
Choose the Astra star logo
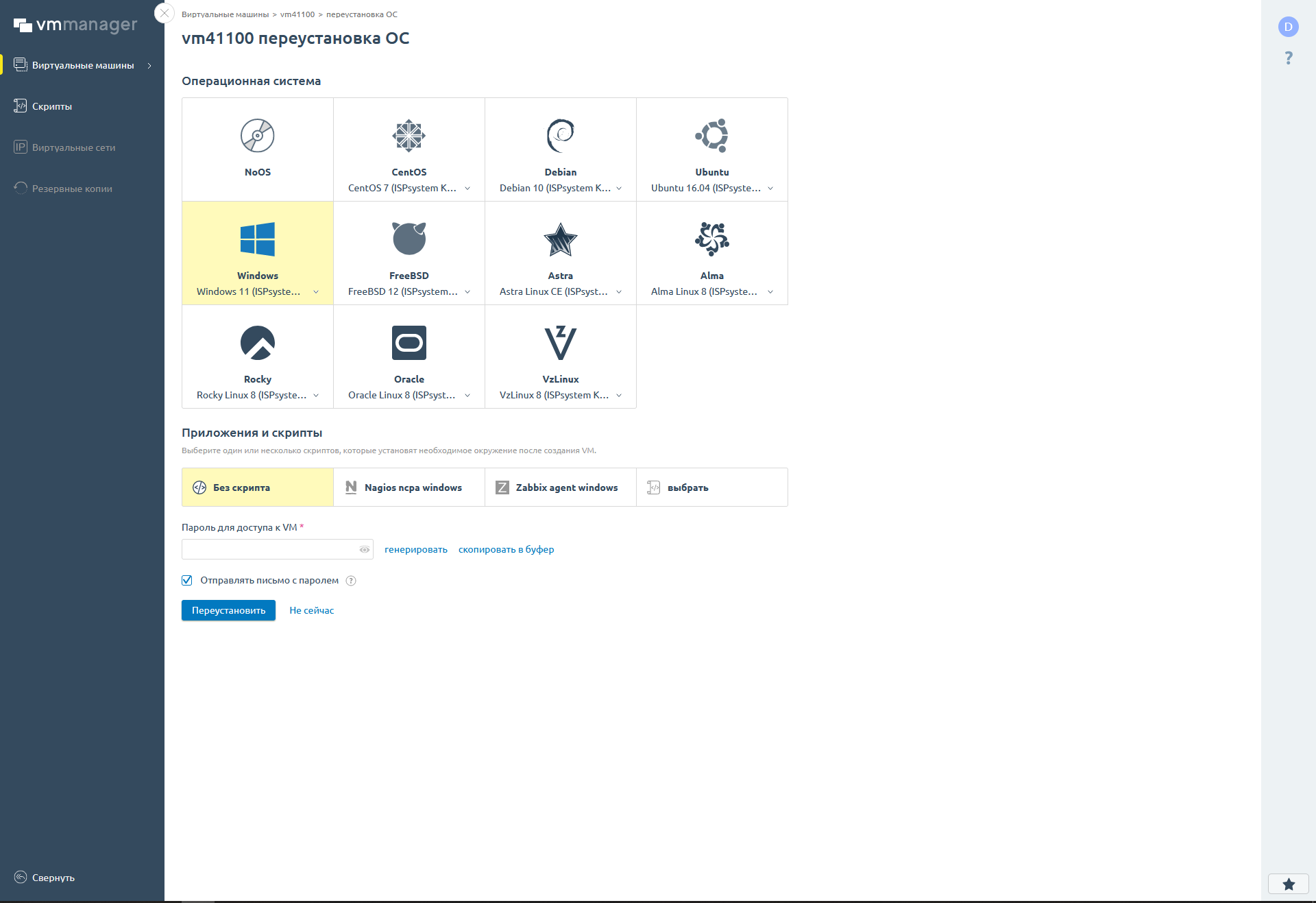tap(561, 239)
